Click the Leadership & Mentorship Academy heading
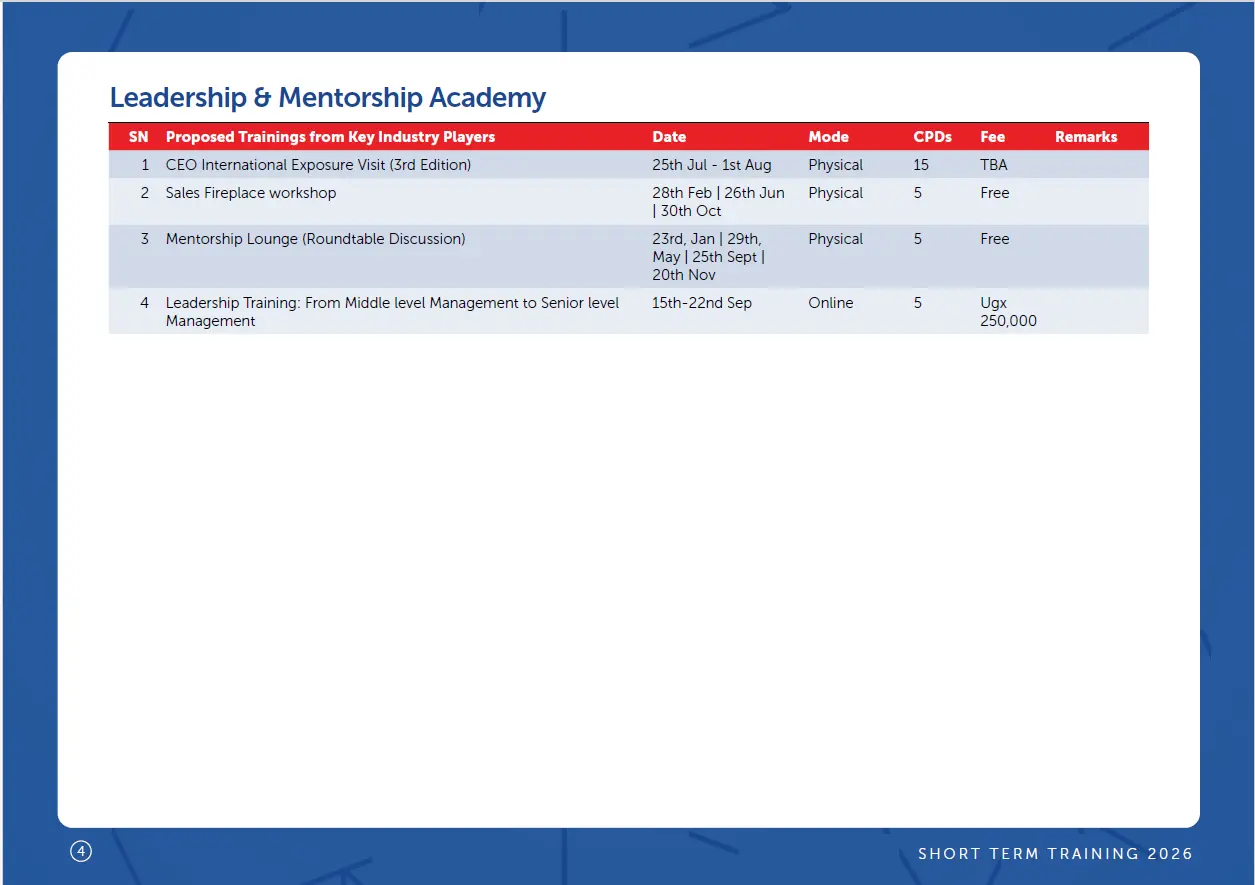Viewport: 1255px width, 885px height. coord(327,98)
